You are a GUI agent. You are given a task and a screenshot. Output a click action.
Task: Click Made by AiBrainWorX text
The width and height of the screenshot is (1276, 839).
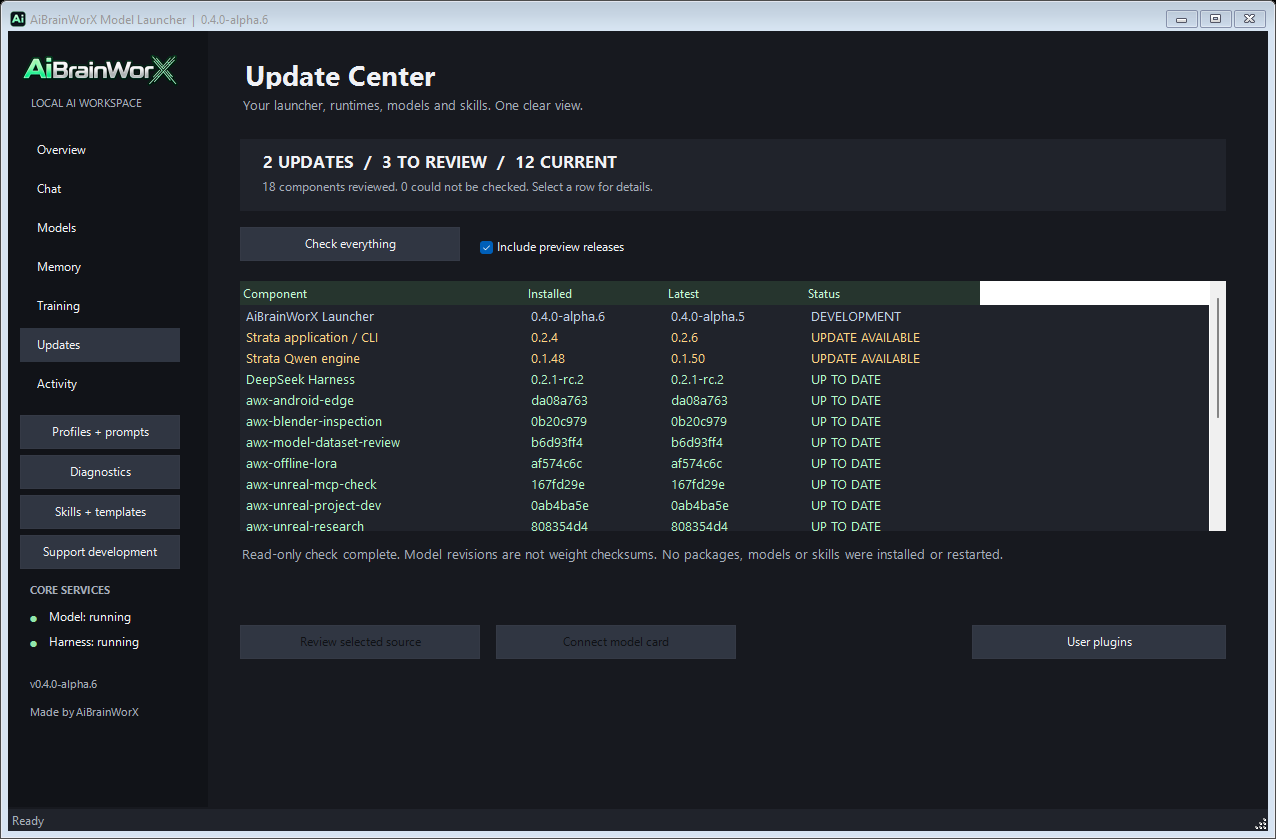(x=84, y=712)
